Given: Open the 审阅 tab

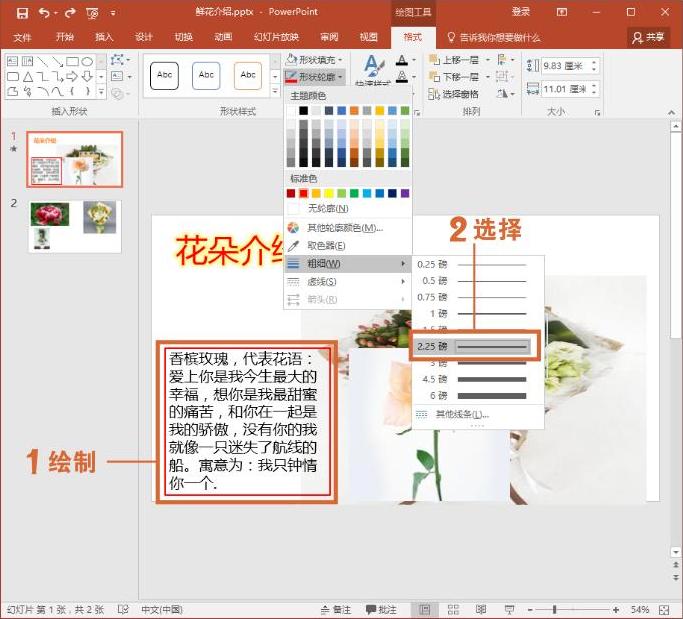Looking at the screenshot, I should tap(329, 37).
